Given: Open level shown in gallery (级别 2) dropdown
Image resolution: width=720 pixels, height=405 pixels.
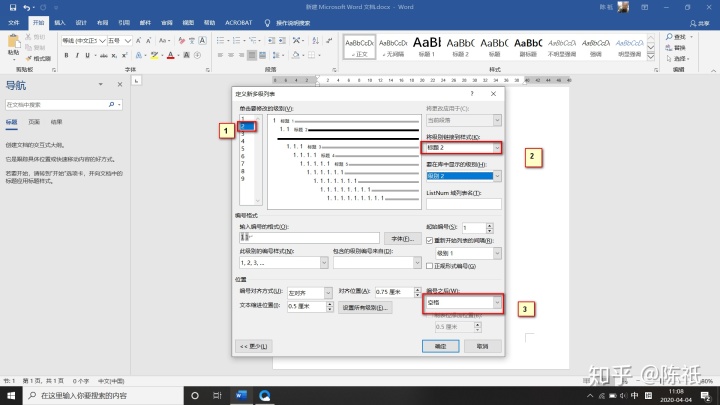Looking at the screenshot, I should pos(497,176).
